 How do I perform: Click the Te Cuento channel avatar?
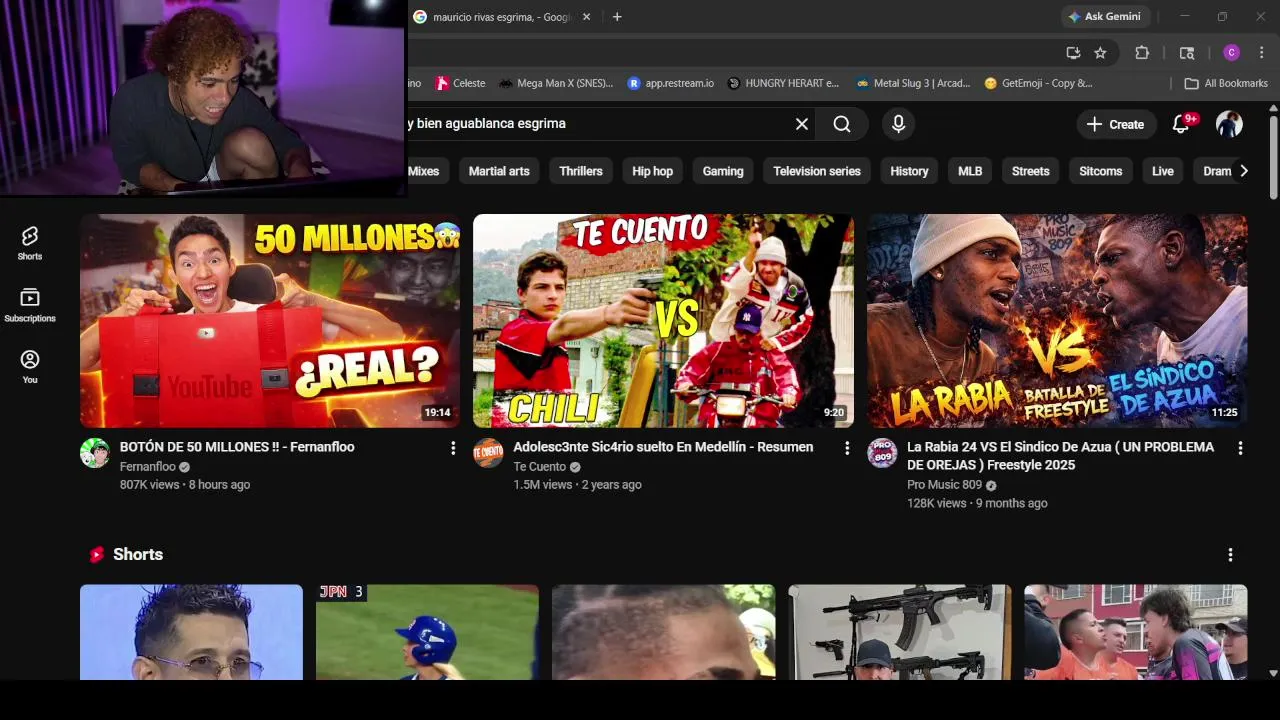(x=488, y=453)
